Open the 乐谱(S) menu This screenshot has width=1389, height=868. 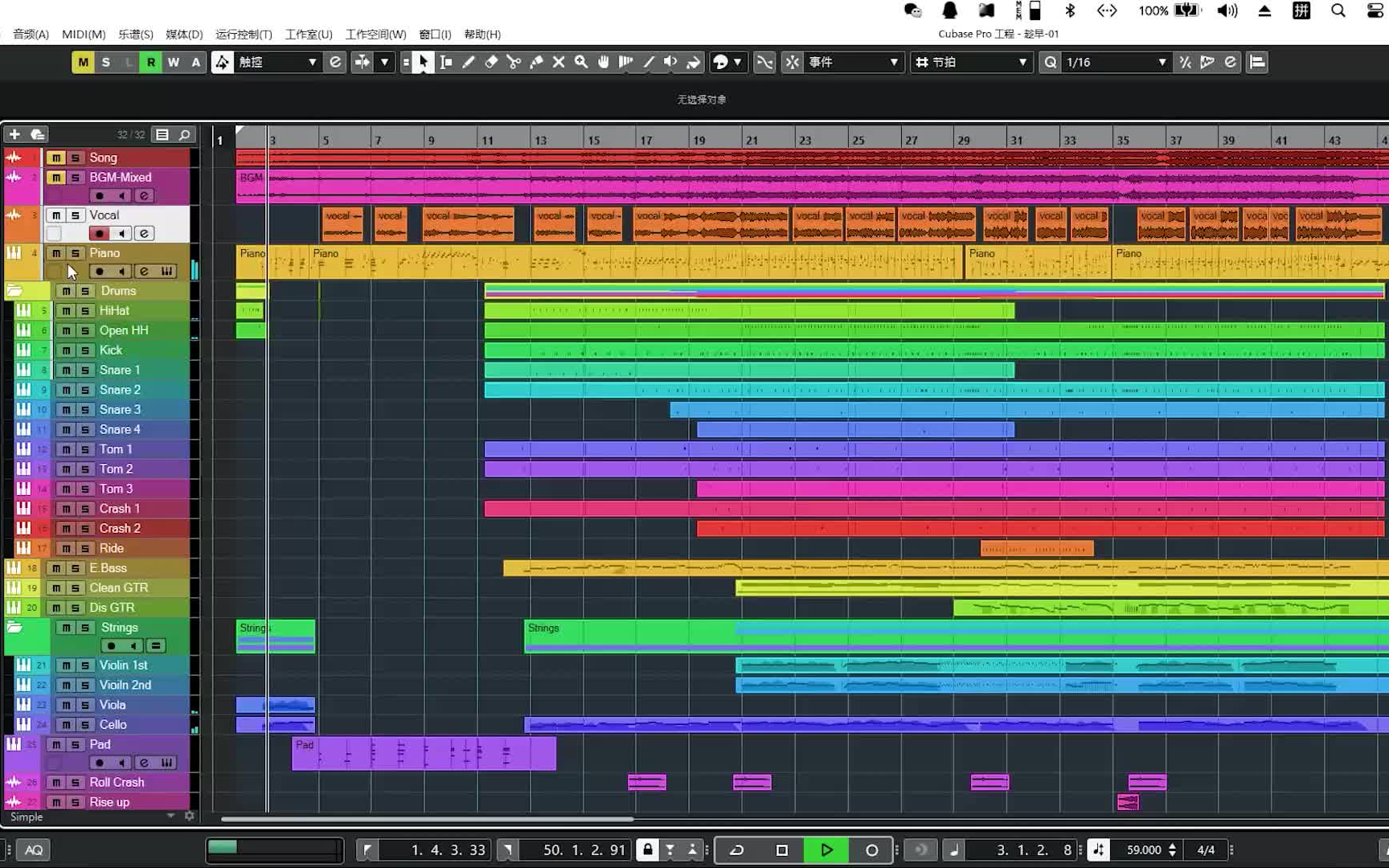click(135, 34)
